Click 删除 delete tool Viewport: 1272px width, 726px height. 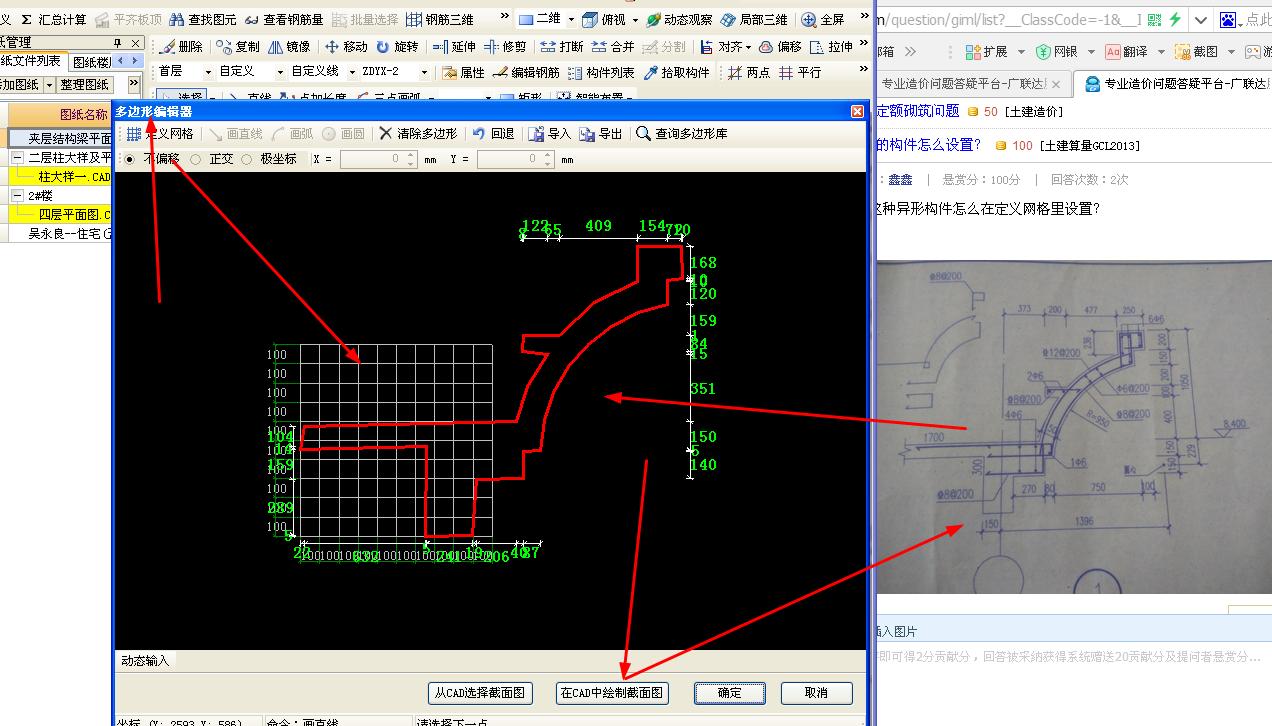coord(181,46)
